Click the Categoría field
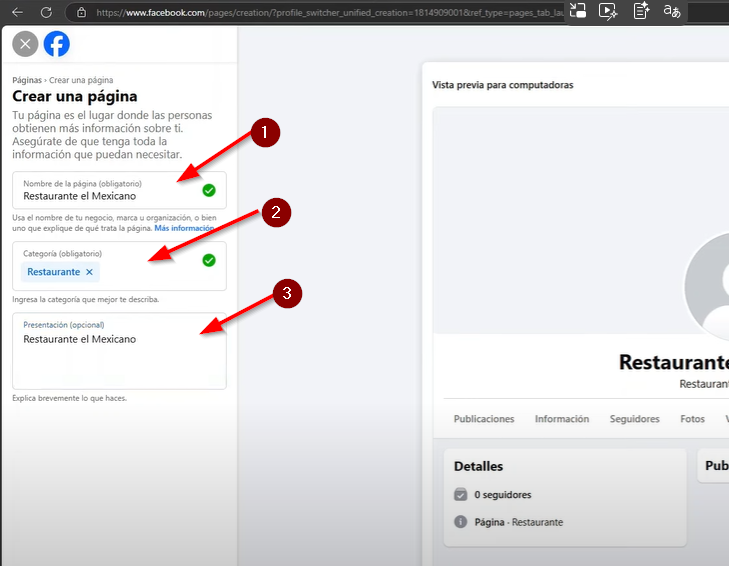Viewport: 729px width, 566px height. (119, 266)
